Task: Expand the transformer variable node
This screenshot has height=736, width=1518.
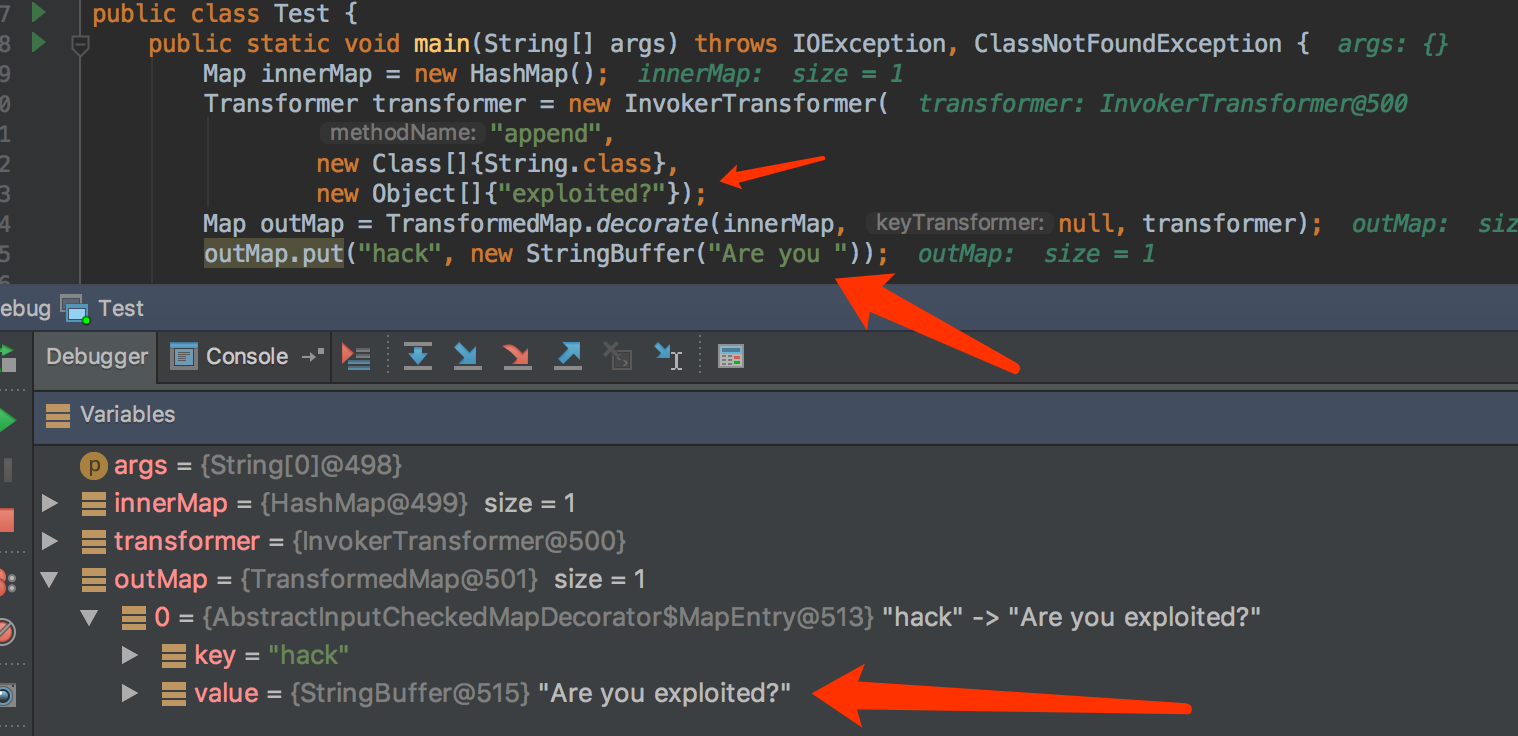Action: 49,541
